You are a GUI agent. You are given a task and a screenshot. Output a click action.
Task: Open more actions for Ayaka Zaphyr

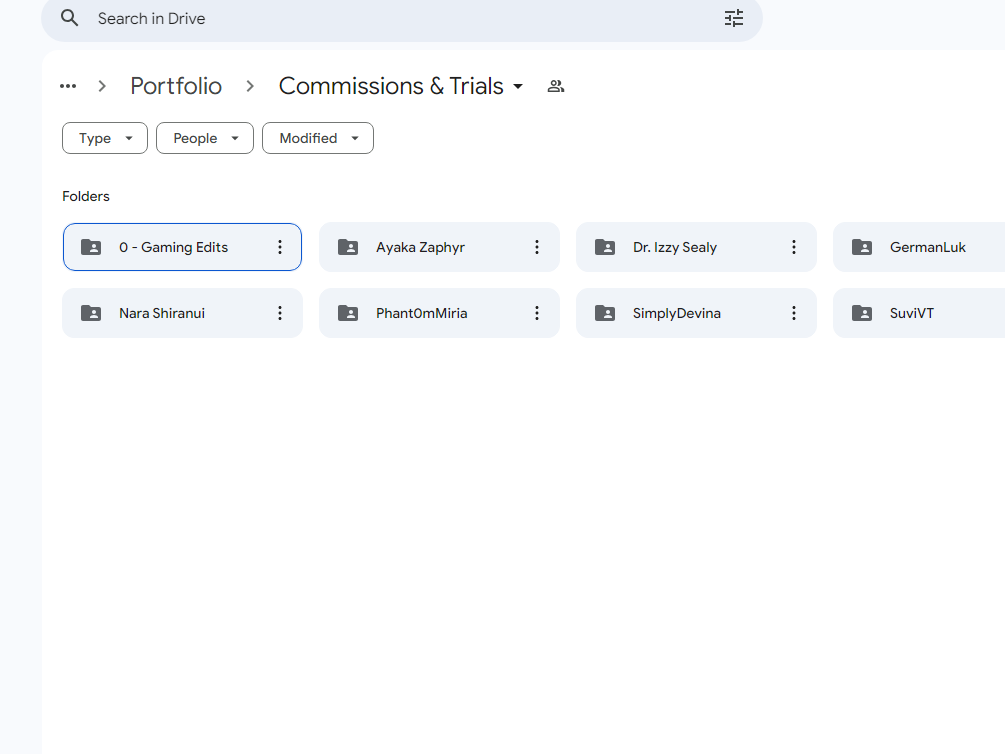coord(537,247)
